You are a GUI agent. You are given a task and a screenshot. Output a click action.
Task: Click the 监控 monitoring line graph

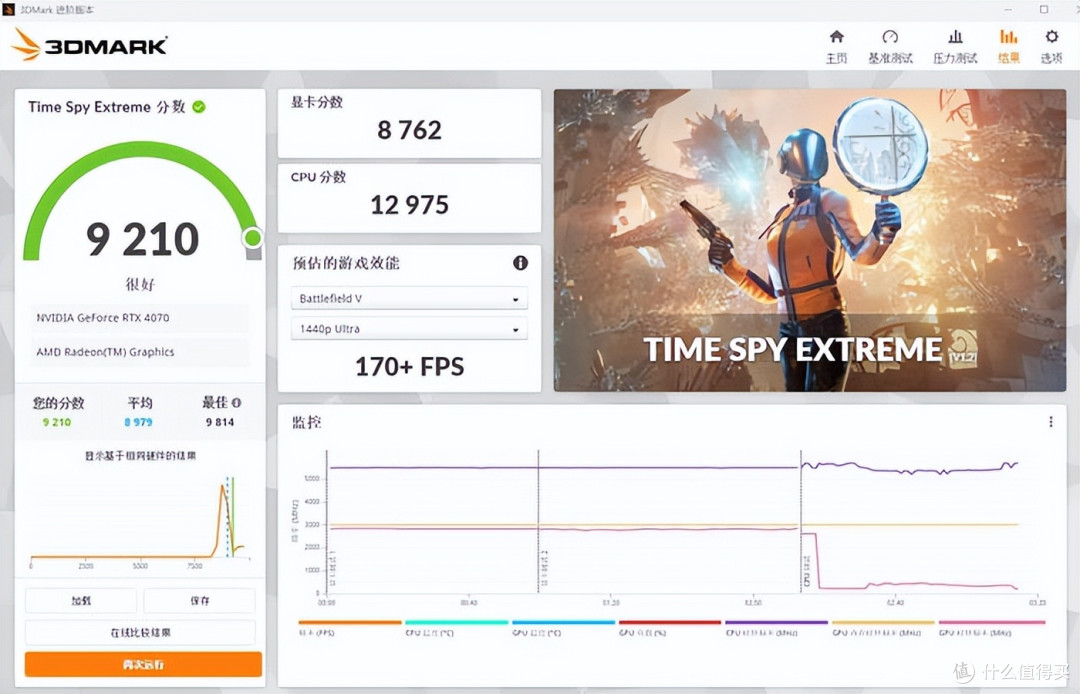tap(672, 527)
